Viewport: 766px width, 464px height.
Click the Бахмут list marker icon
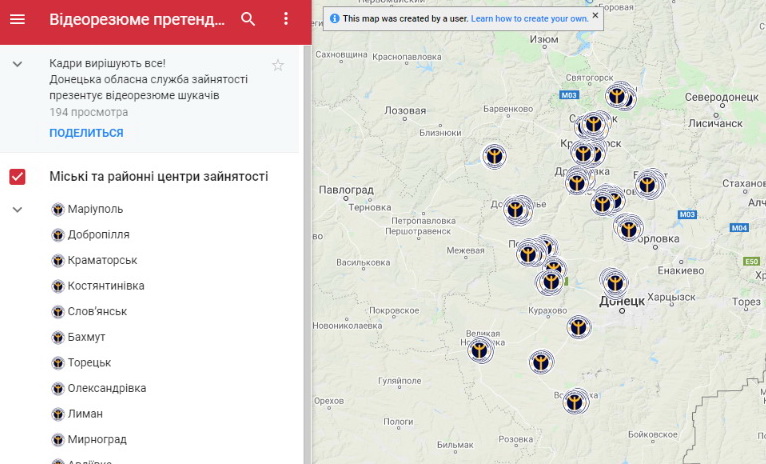tap(58, 337)
